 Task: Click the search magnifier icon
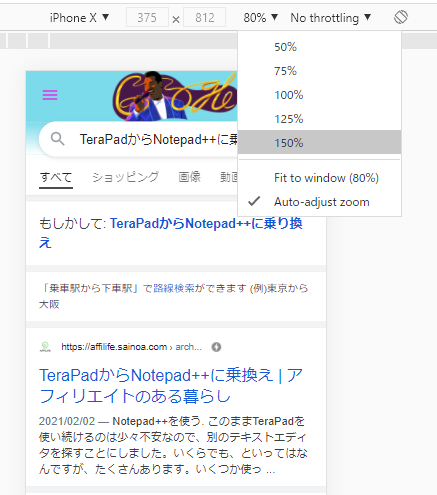(x=58, y=139)
